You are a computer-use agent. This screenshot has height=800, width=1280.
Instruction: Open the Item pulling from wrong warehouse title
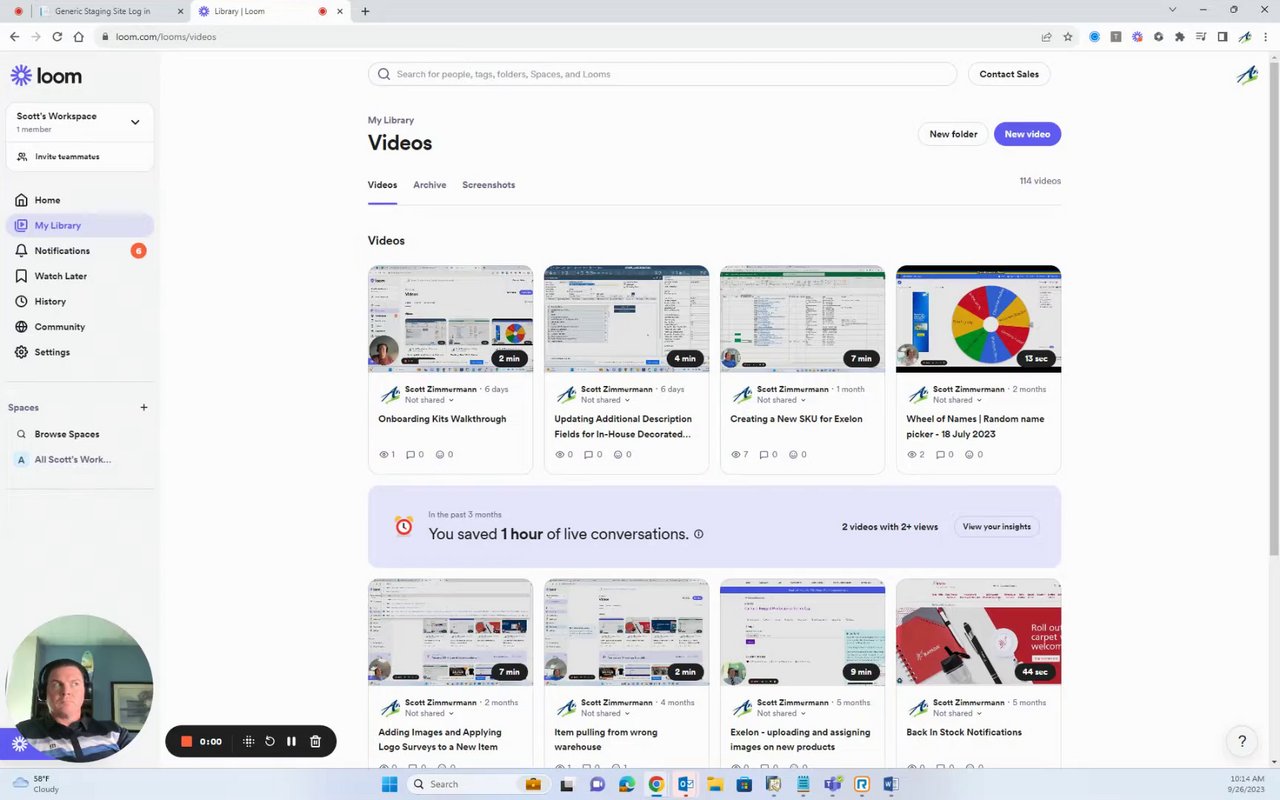[606, 739]
